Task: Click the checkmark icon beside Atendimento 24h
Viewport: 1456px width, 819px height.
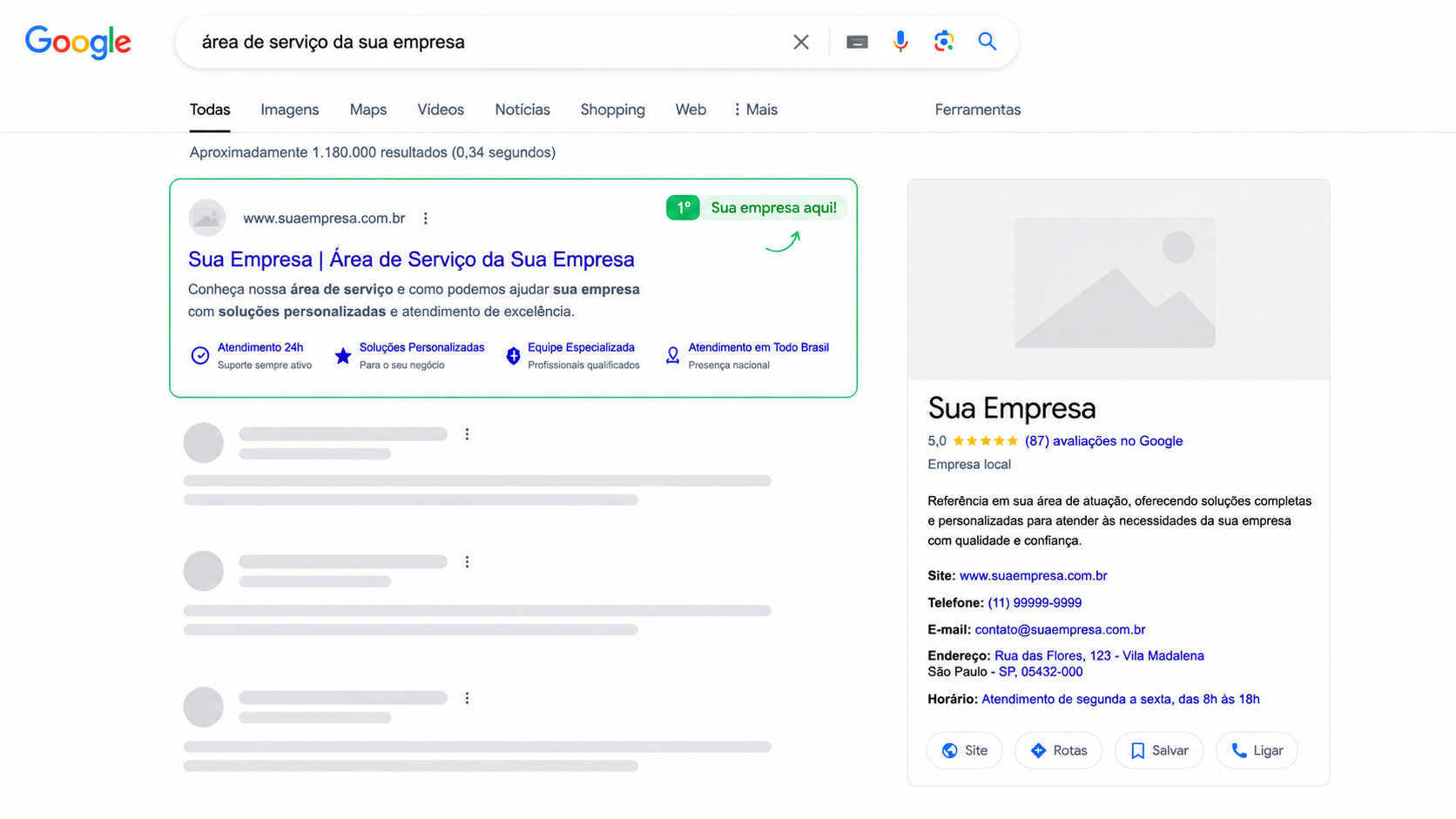Action: click(x=200, y=355)
